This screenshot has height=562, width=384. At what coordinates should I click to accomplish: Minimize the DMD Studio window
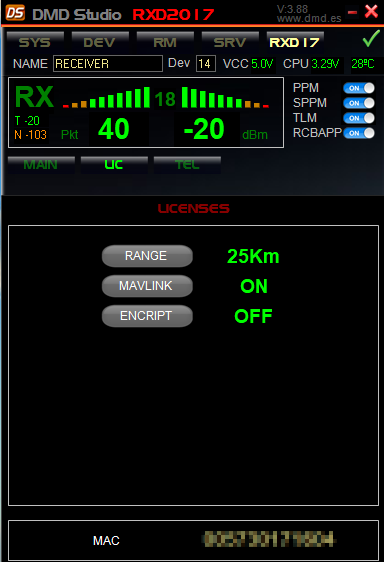point(352,13)
